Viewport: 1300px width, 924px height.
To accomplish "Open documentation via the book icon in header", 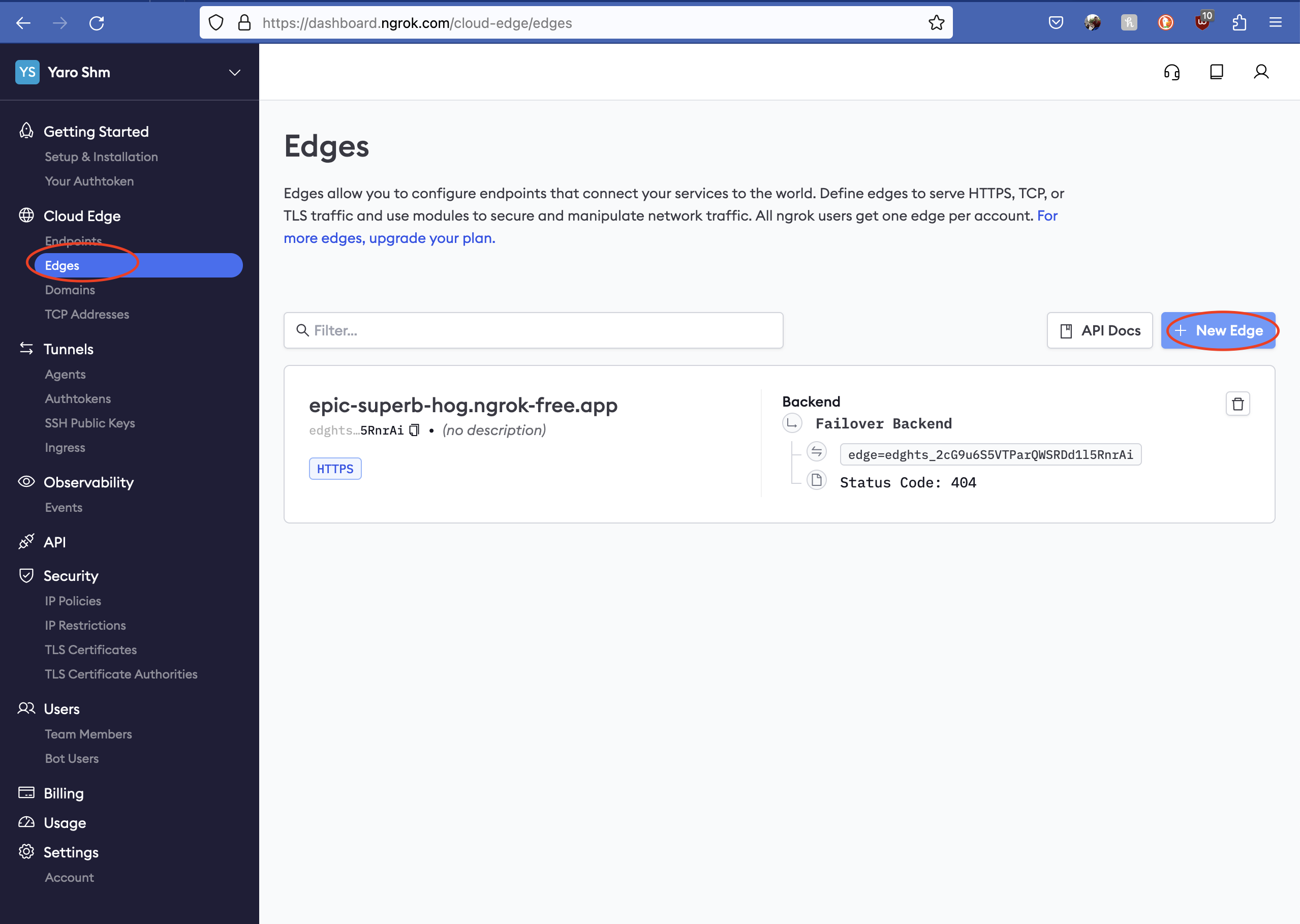I will pyautogui.click(x=1216, y=72).
